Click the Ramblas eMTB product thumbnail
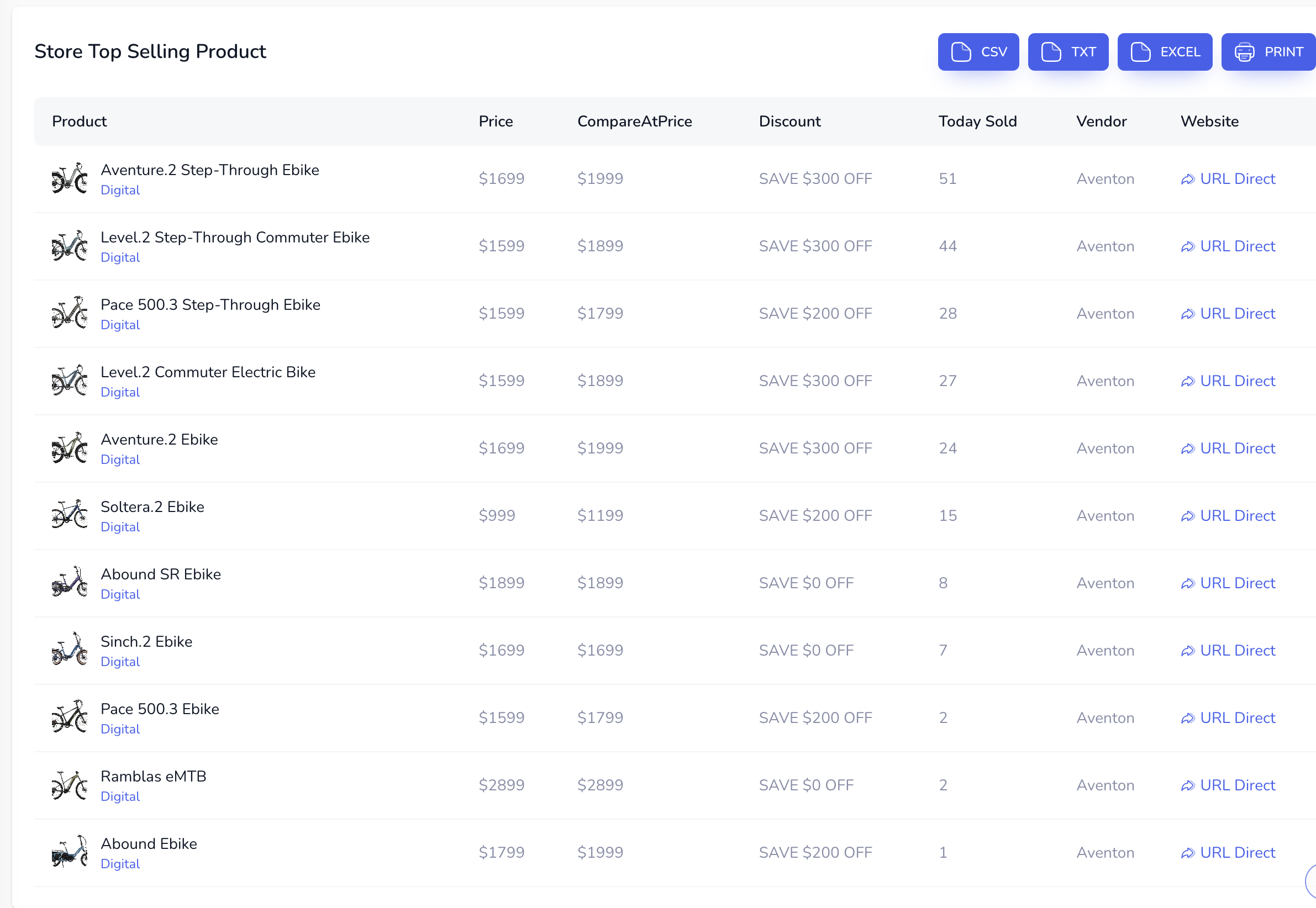This screenshot has height=908, width=1316. coord(69,784)
